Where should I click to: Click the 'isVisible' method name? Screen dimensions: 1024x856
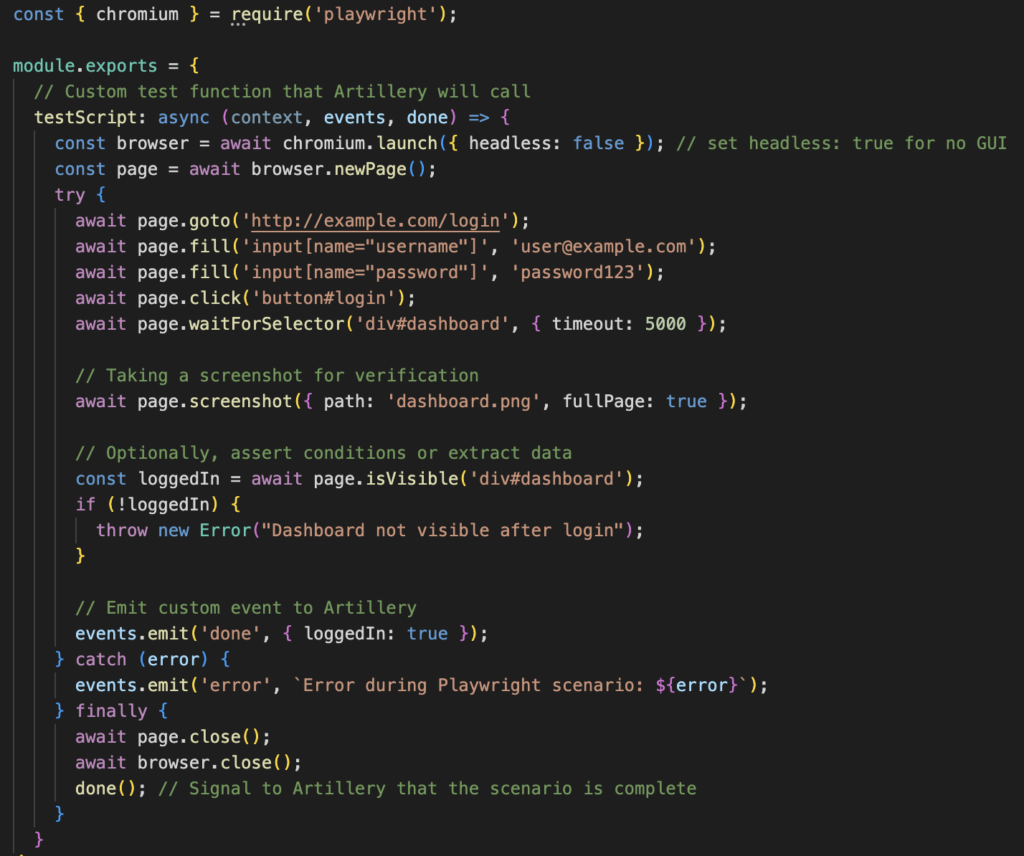412,479
